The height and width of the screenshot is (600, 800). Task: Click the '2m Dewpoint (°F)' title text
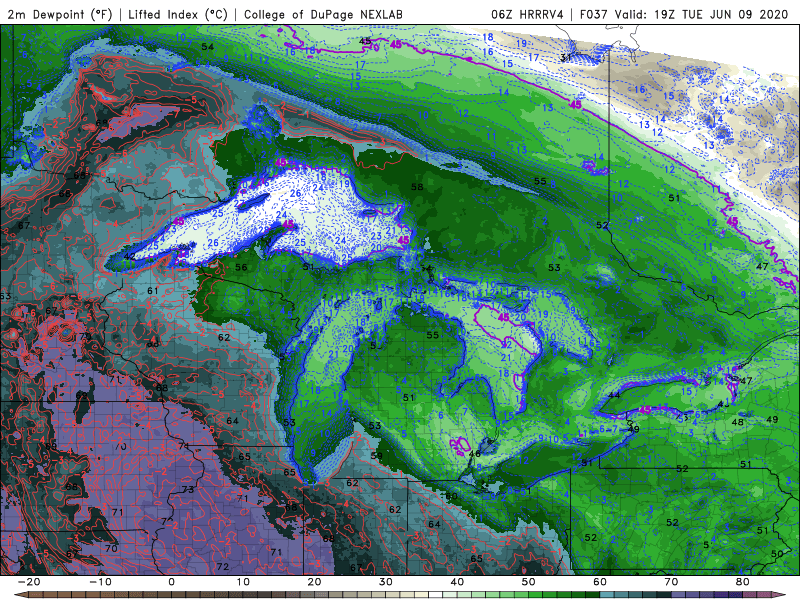pos(60,14)
